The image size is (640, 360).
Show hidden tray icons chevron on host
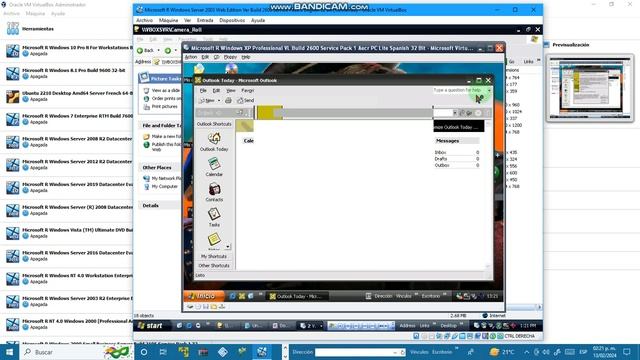527,352
